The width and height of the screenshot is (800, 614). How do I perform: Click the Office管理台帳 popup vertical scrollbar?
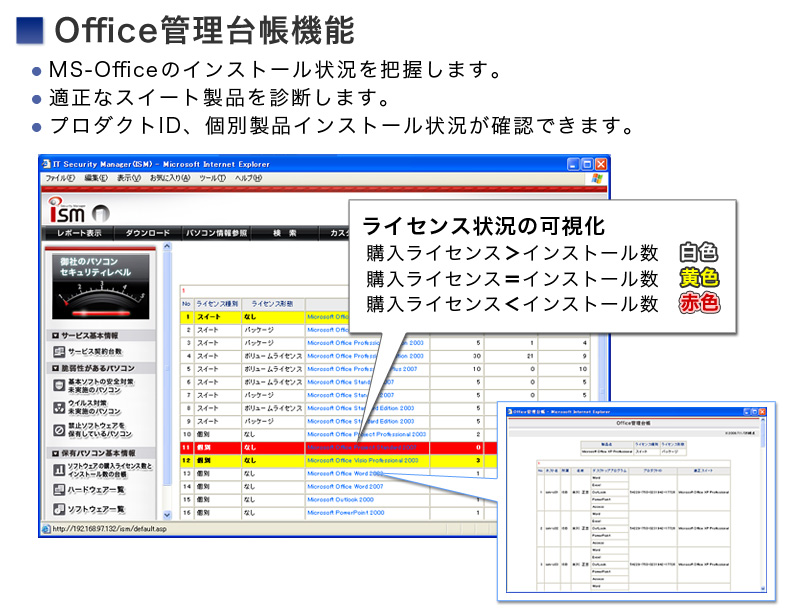coord(763,505)
